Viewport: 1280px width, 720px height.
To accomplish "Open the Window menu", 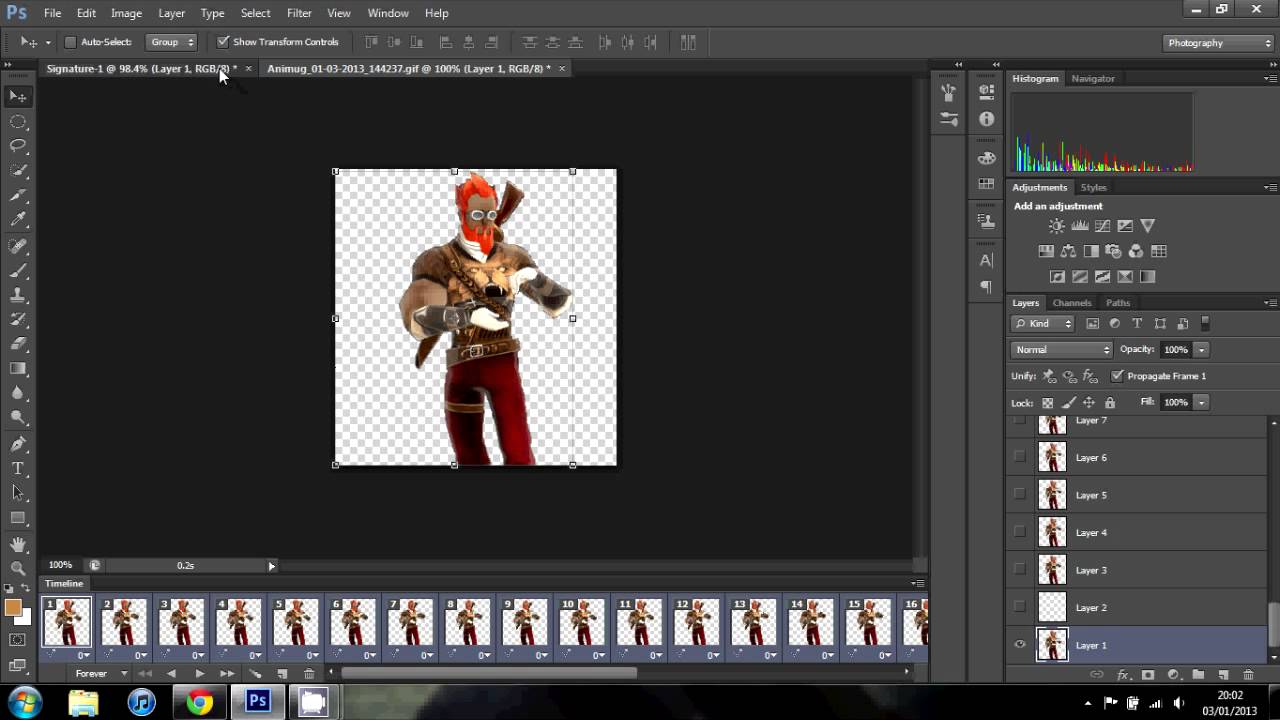I will pyautogui.click(x=388, y=13).
